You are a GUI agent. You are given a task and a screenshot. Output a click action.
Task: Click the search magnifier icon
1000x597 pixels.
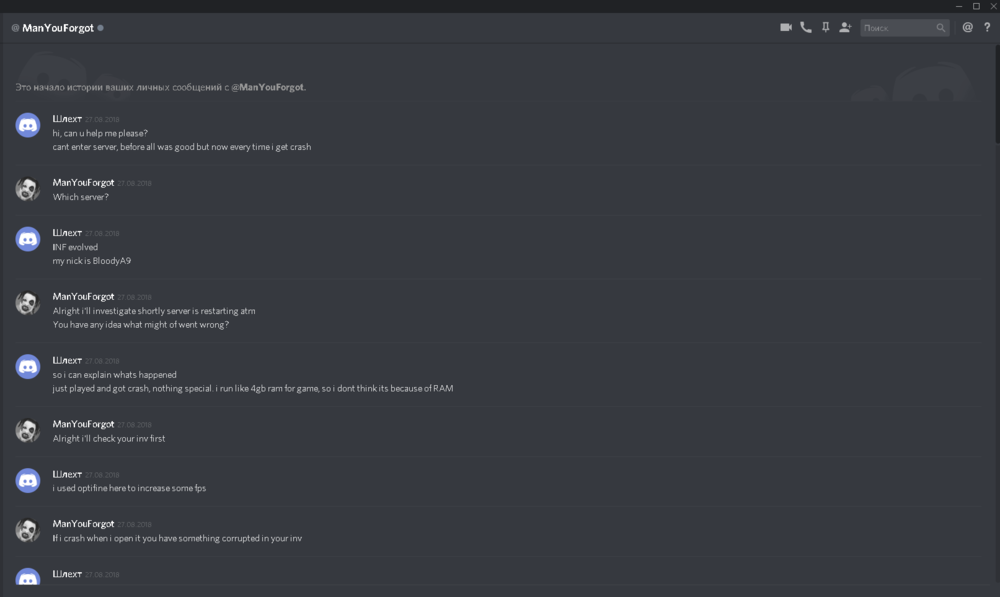[x=941, y=28]
